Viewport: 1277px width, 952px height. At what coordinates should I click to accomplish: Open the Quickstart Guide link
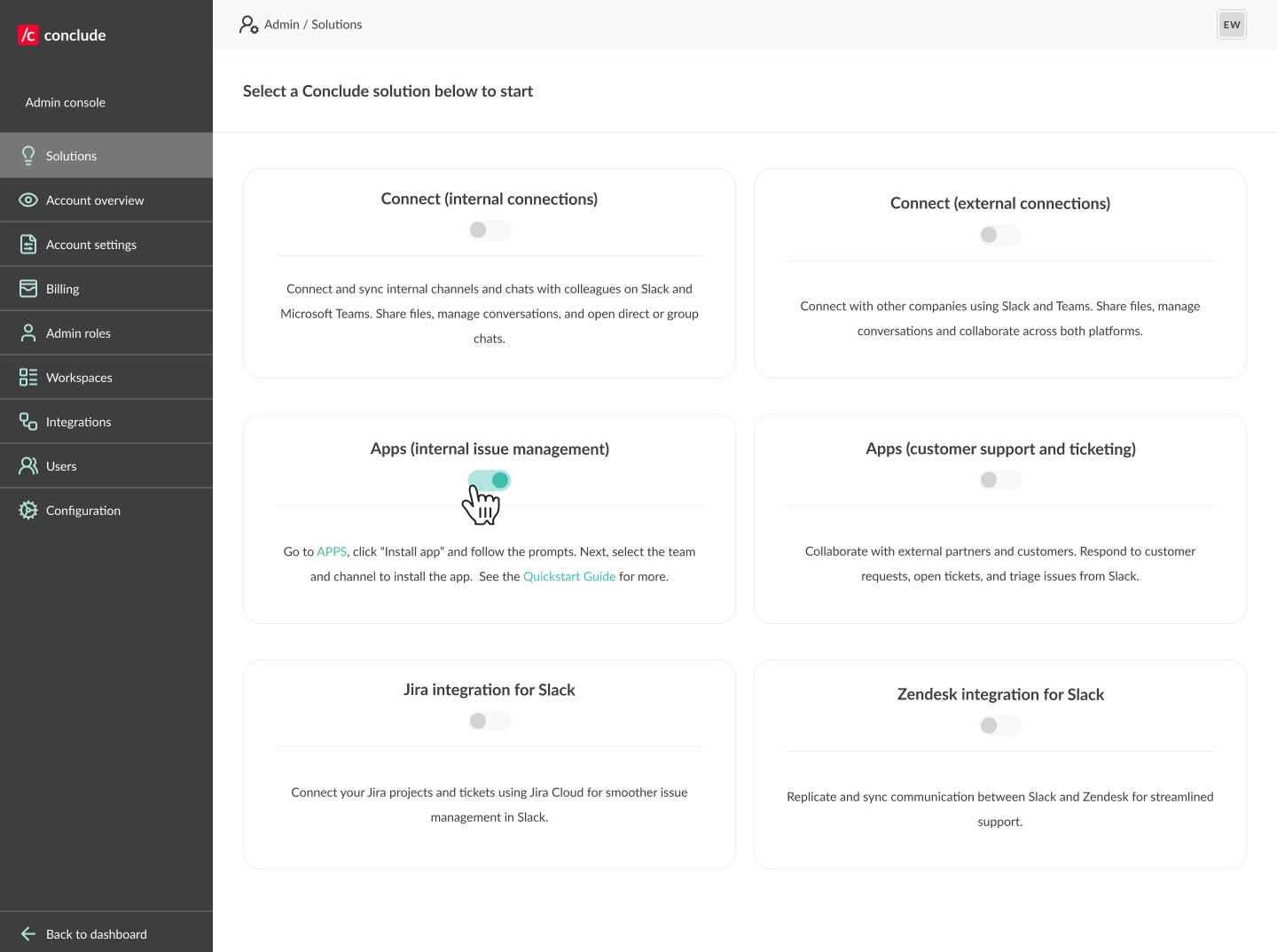click(x=569, y=576)
